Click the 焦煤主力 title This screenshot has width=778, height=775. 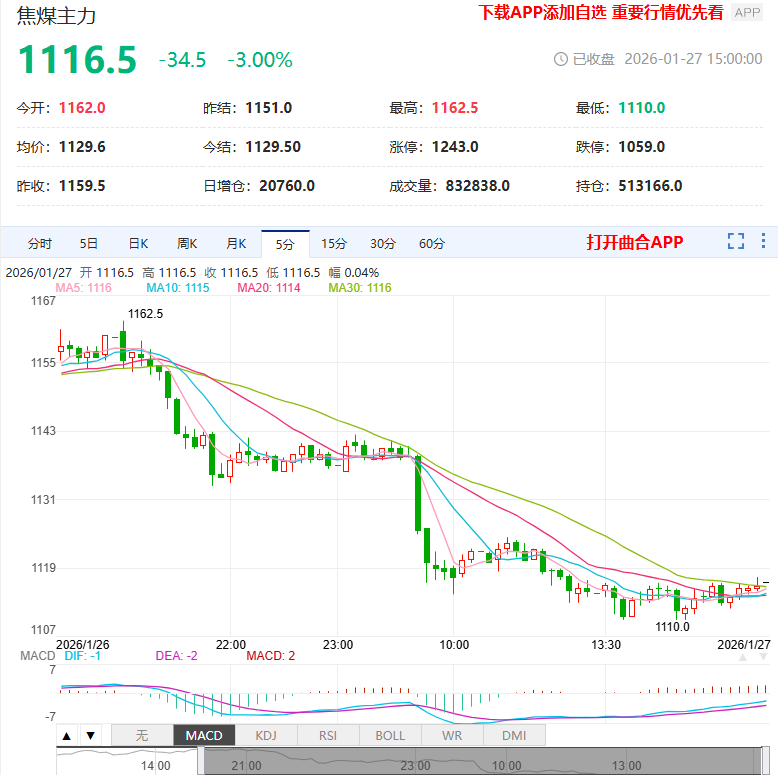pos(56,15)
